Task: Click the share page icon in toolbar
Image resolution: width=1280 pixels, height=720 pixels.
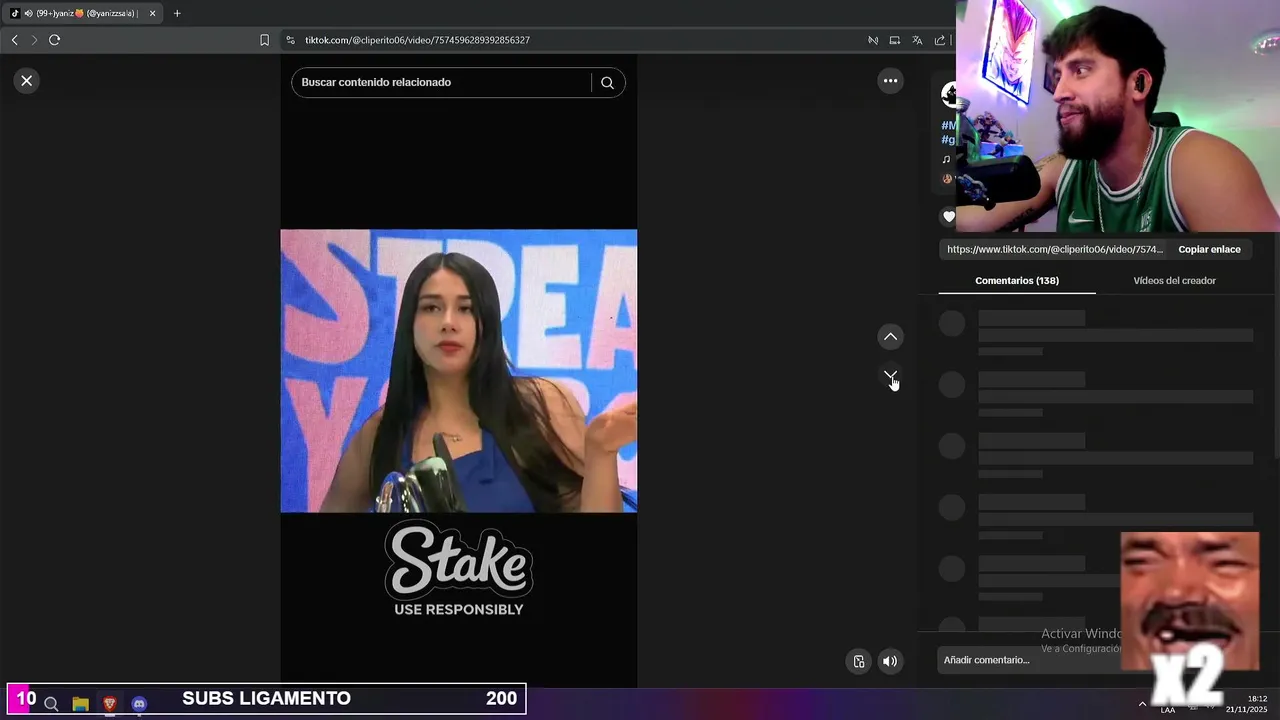Action: pyautogui.click(x=940, y=40)
